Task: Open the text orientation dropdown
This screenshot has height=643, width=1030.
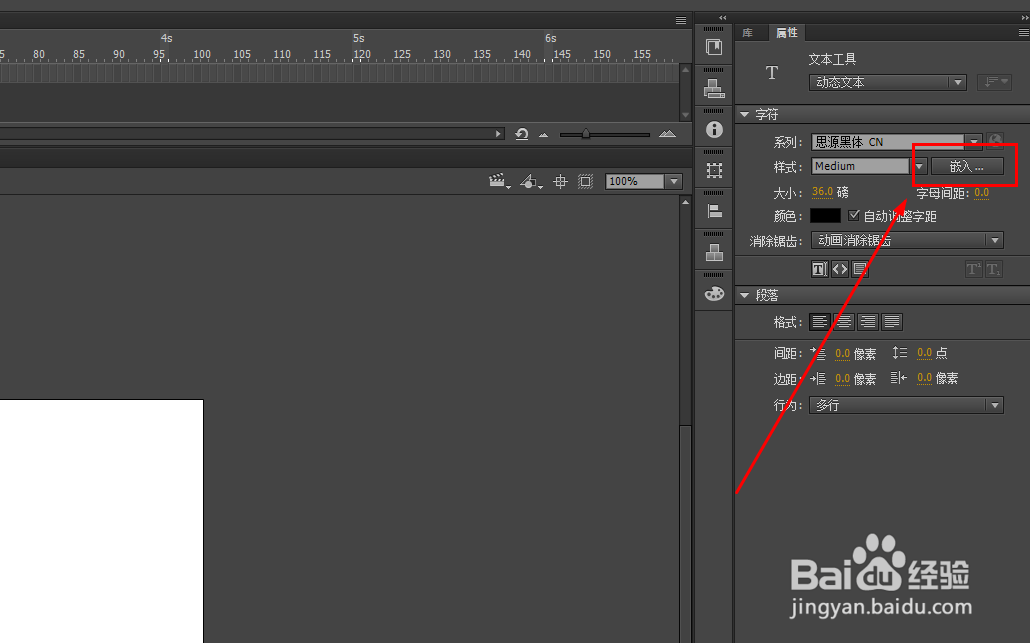Action: [x=994, y=82]
